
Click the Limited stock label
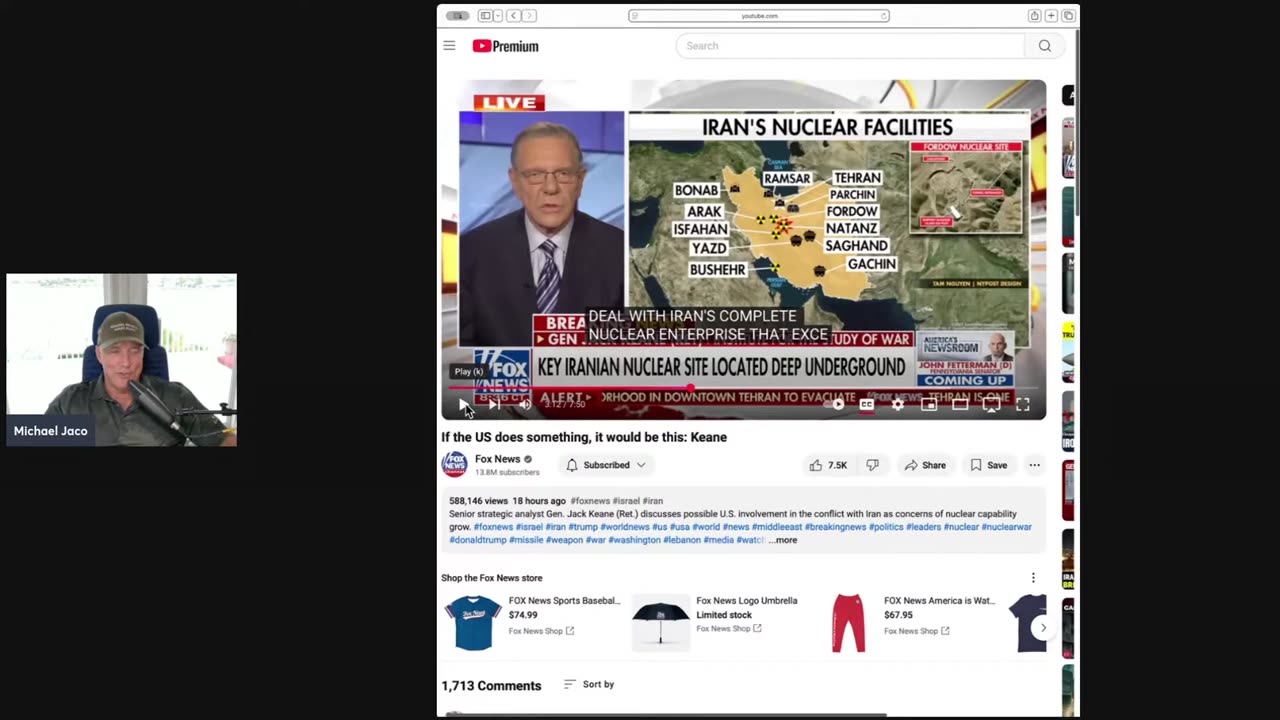[x=724, y=615]
